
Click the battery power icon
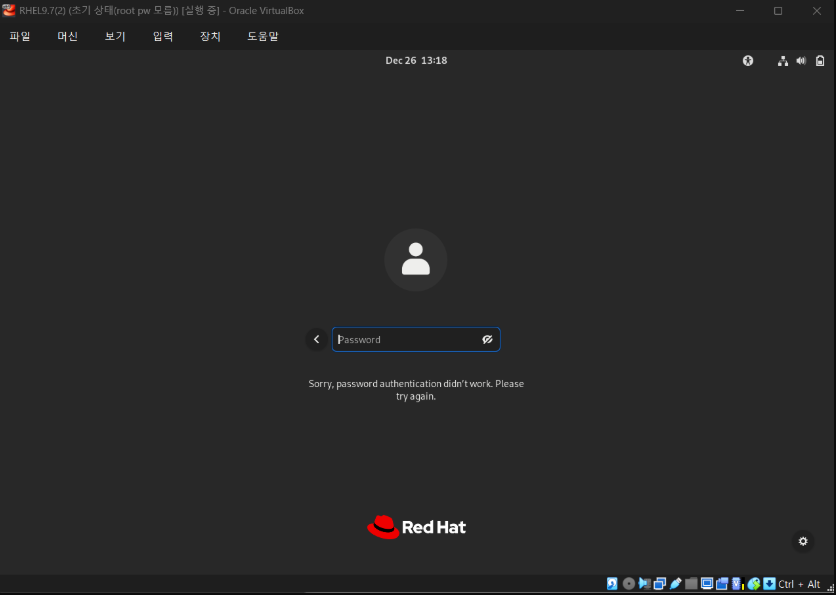click(x=820, y=61)
